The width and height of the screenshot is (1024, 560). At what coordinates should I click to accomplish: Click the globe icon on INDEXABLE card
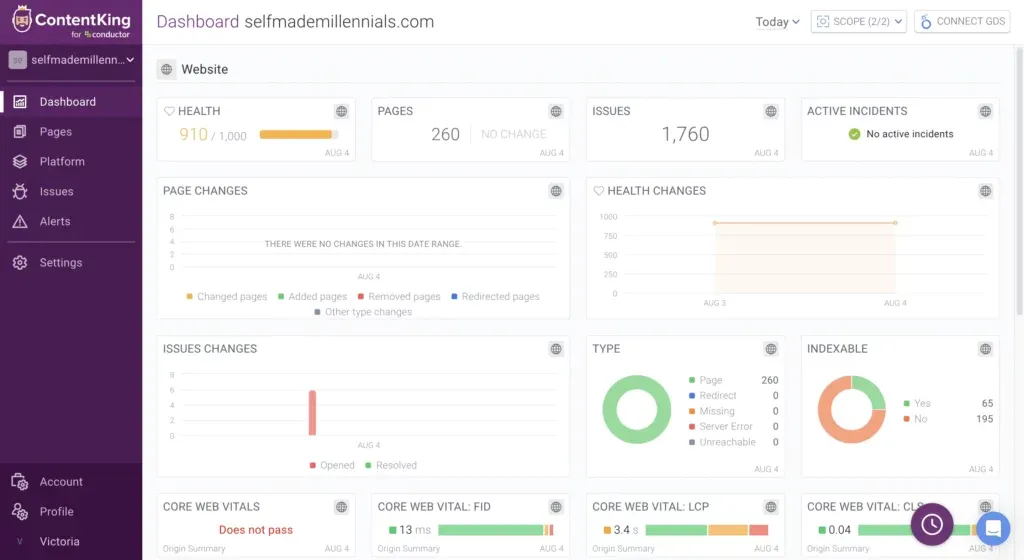point(985,349)
